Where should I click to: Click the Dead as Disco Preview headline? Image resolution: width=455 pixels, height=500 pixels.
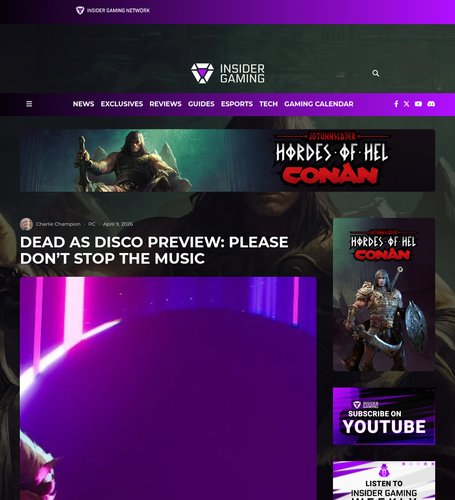[154, 250]
